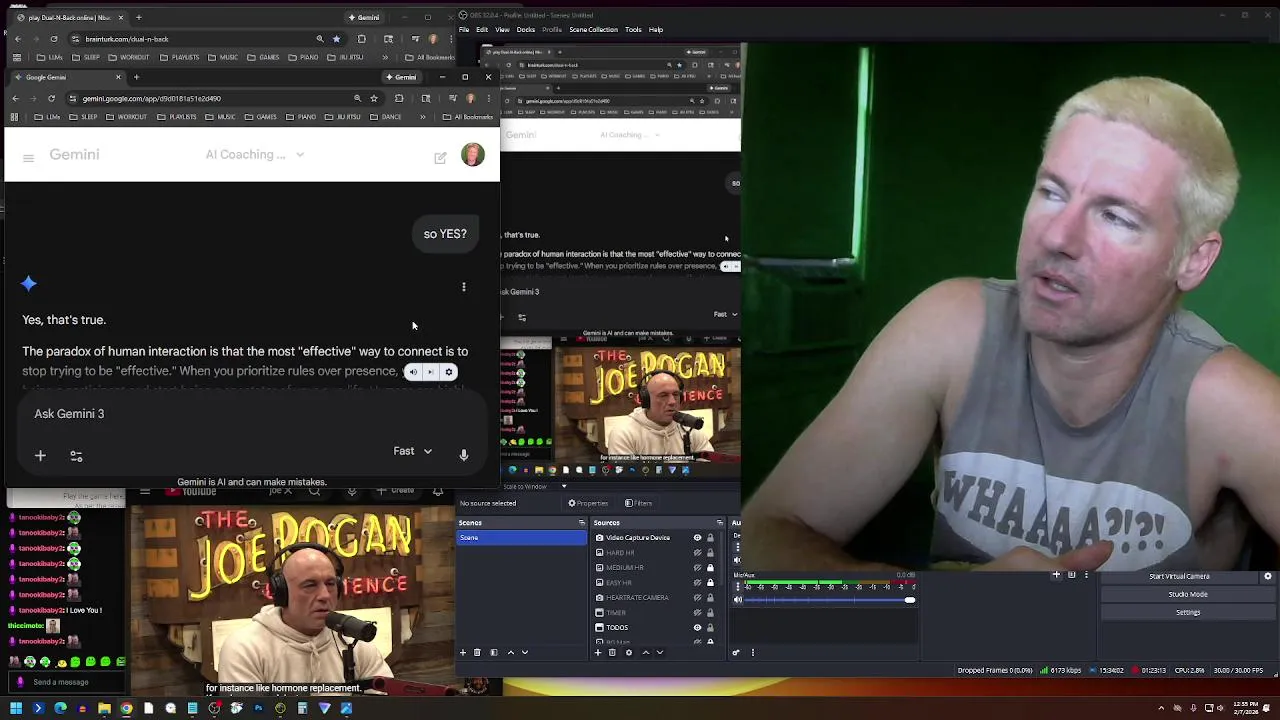The image size is (1280, 720).
Task: Open OBS Settings button
Action: pyautogui.click(x=1188, y=612)
